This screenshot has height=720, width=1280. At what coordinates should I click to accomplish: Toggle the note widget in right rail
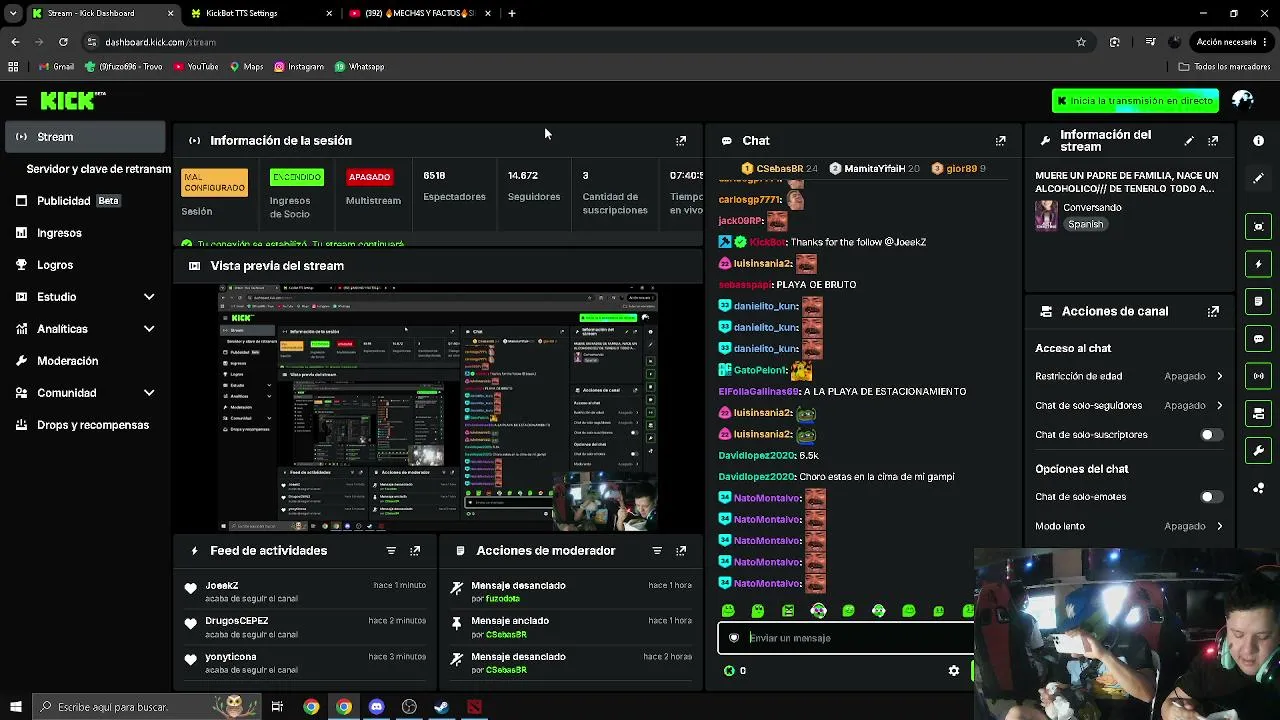1258,301
